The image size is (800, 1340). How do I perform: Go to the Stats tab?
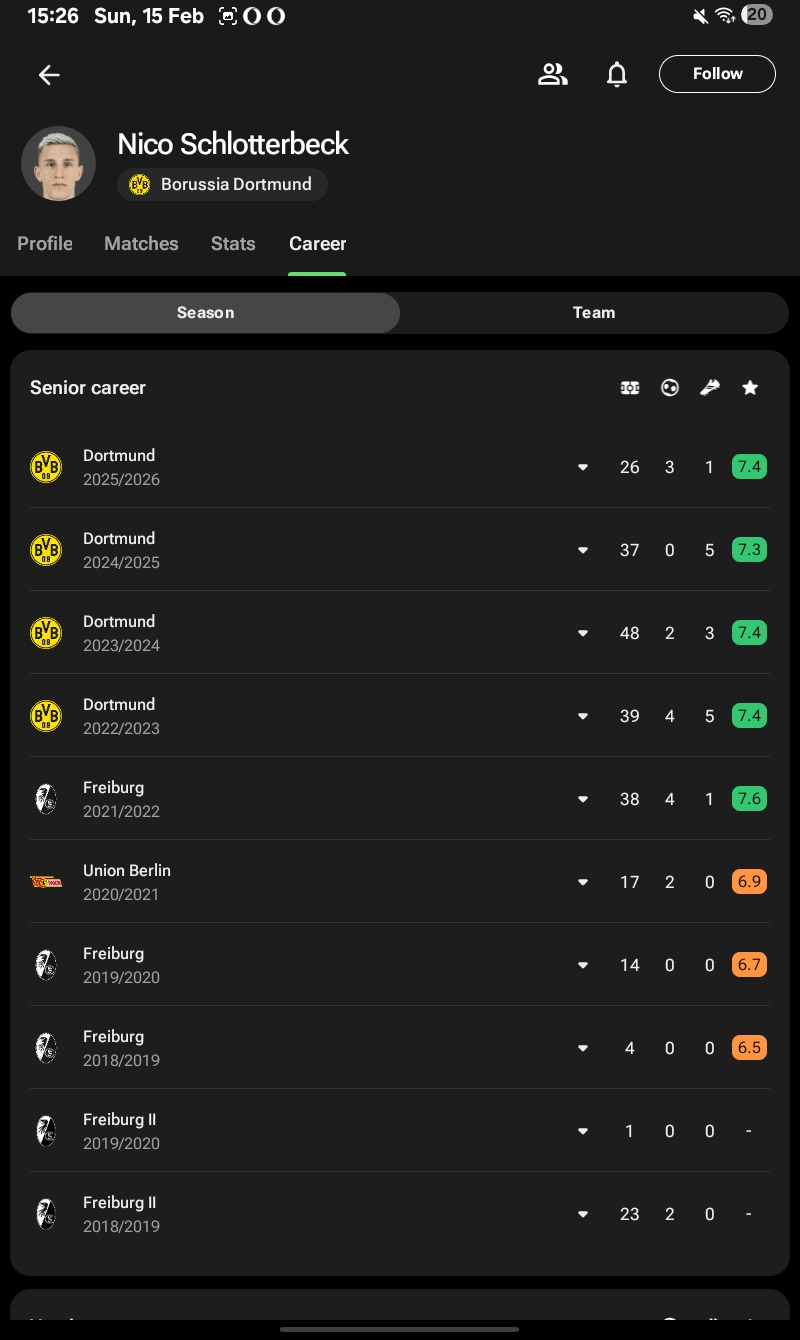[x=233, y=244]
